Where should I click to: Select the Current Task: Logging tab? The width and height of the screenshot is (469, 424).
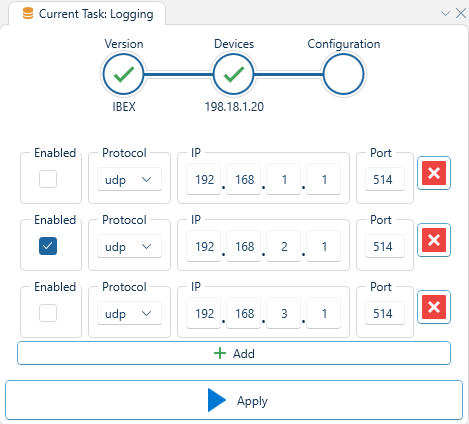coord(87,14)
